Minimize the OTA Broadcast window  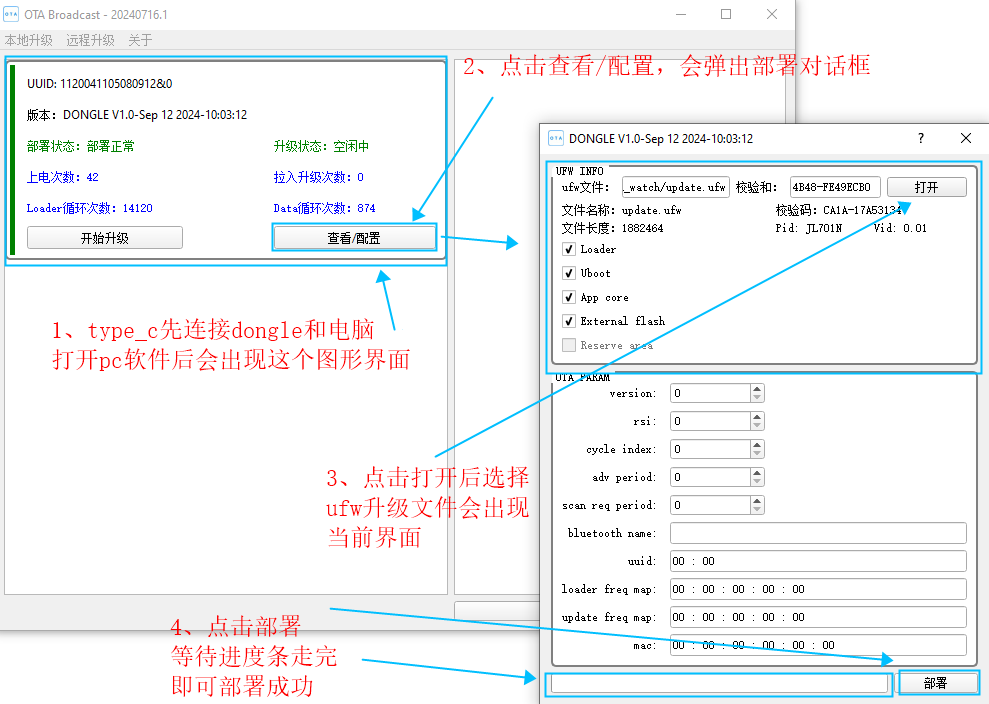point(681,14)
